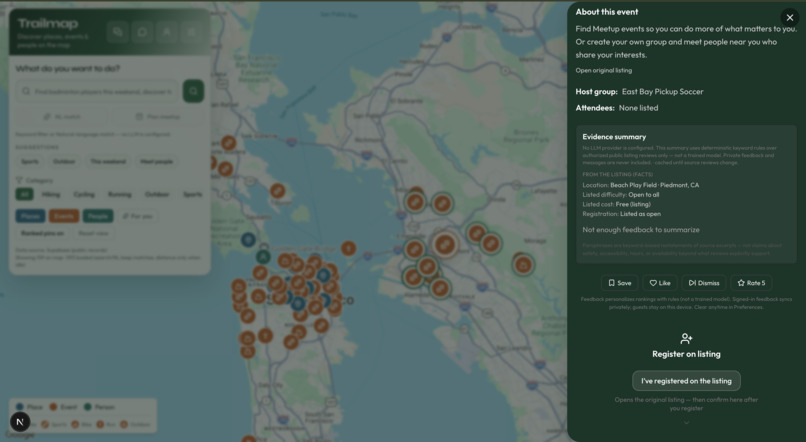Rate the event 5 stars

(751, 283)
